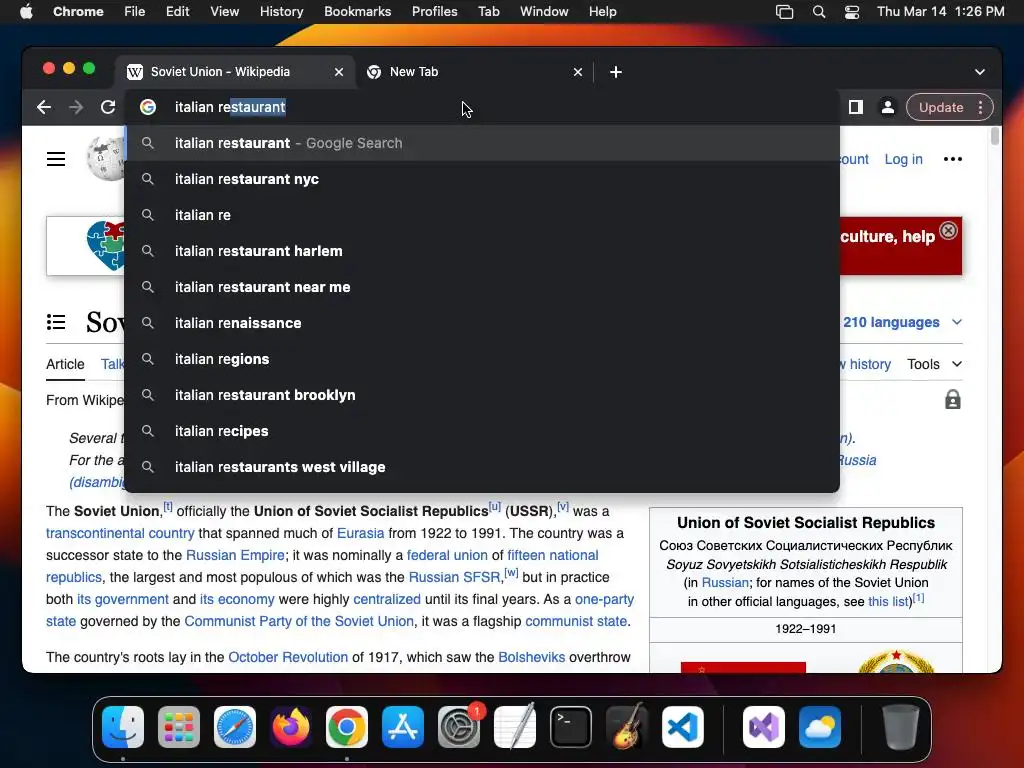Image resolution: width=1024 pixels, height=768 pixels.
Task: Open the History menu in menu bar
Action: point(281,12)
